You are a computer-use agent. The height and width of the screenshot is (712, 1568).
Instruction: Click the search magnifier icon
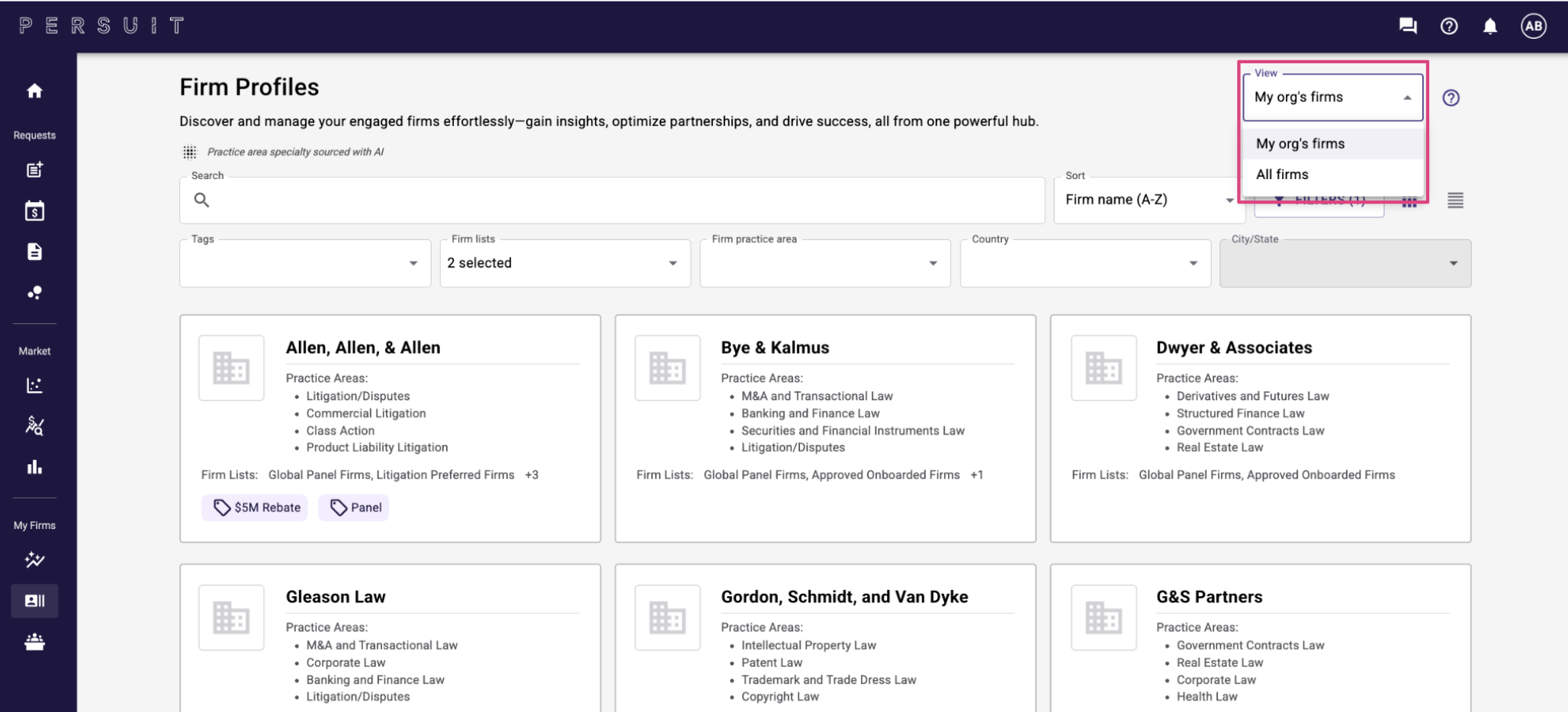coord(201,200)
